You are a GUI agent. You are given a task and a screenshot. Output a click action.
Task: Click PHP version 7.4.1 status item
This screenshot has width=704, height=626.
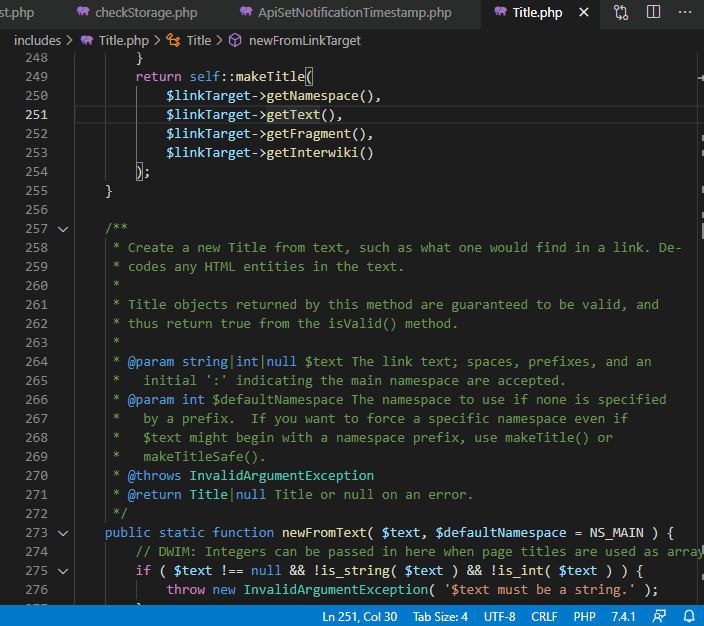(x=623, y=617)
